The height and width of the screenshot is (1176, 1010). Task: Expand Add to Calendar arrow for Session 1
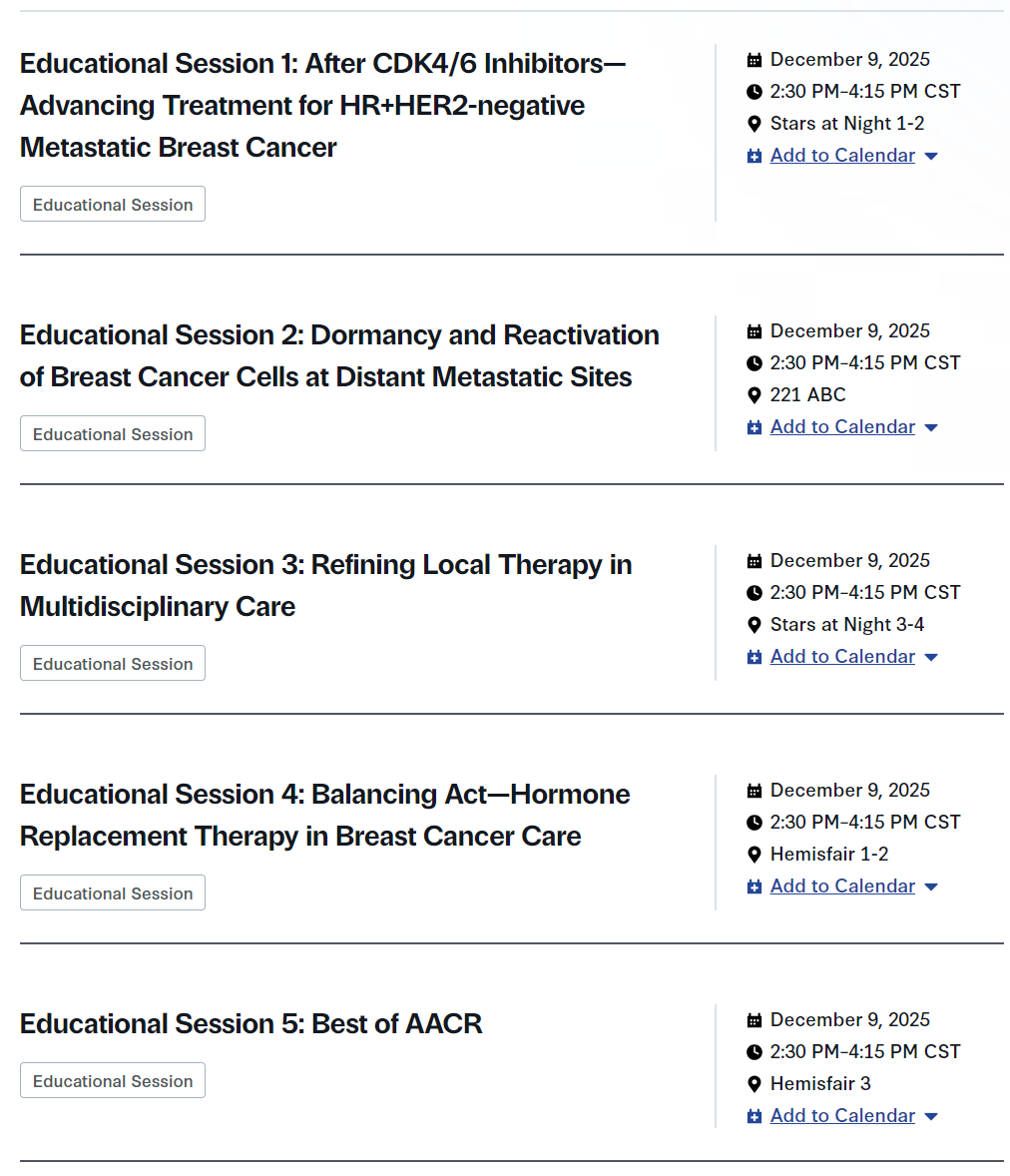click(931, 157)
